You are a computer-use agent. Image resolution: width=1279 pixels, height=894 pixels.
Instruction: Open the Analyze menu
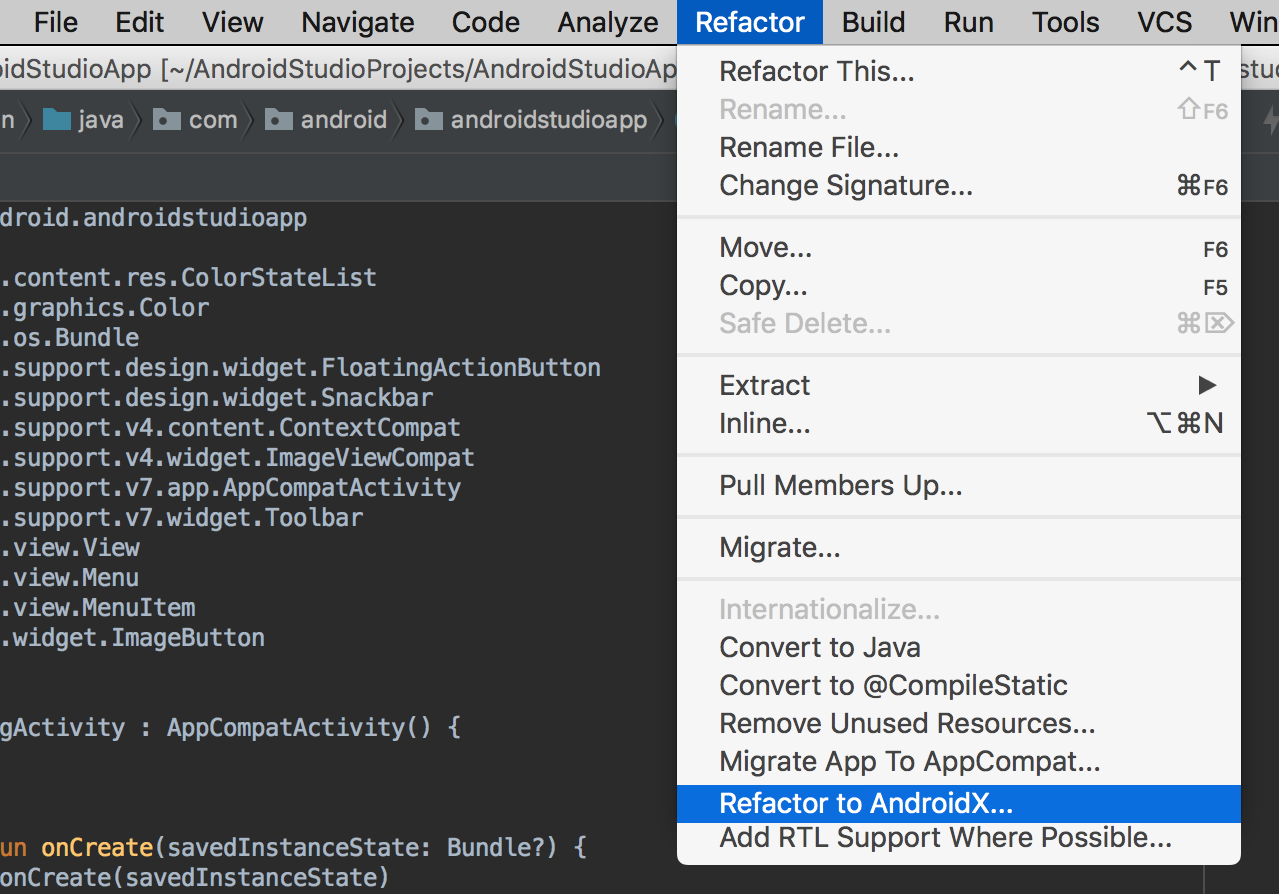608,22
